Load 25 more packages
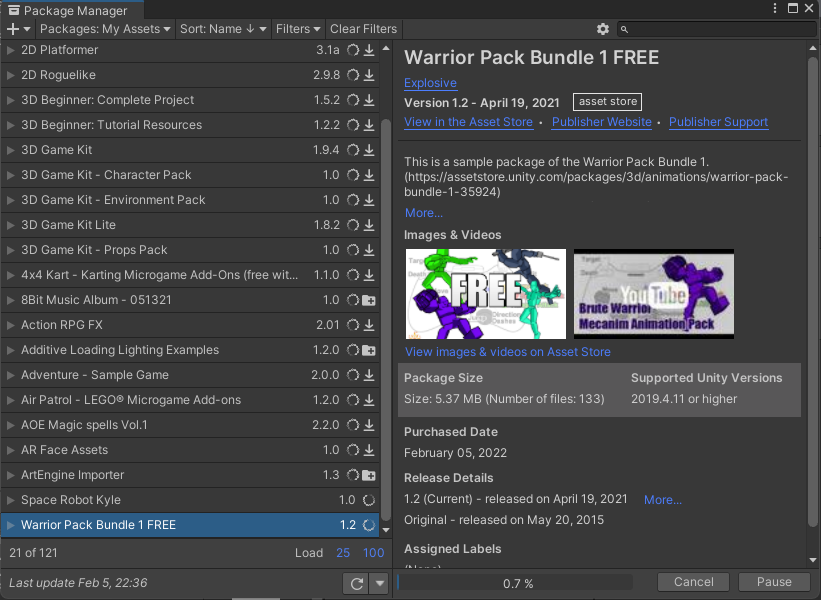The image size is (821, 600). tap(343, 553)
